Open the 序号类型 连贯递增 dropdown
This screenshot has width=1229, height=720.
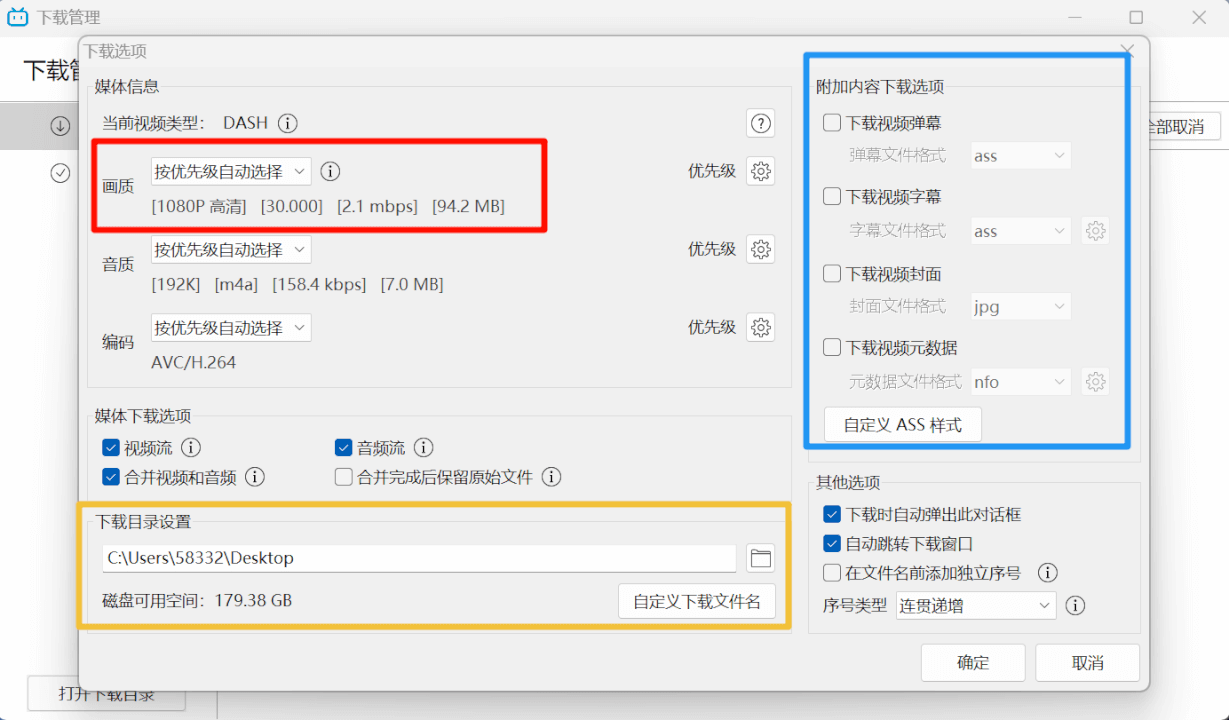click(975, 605)
